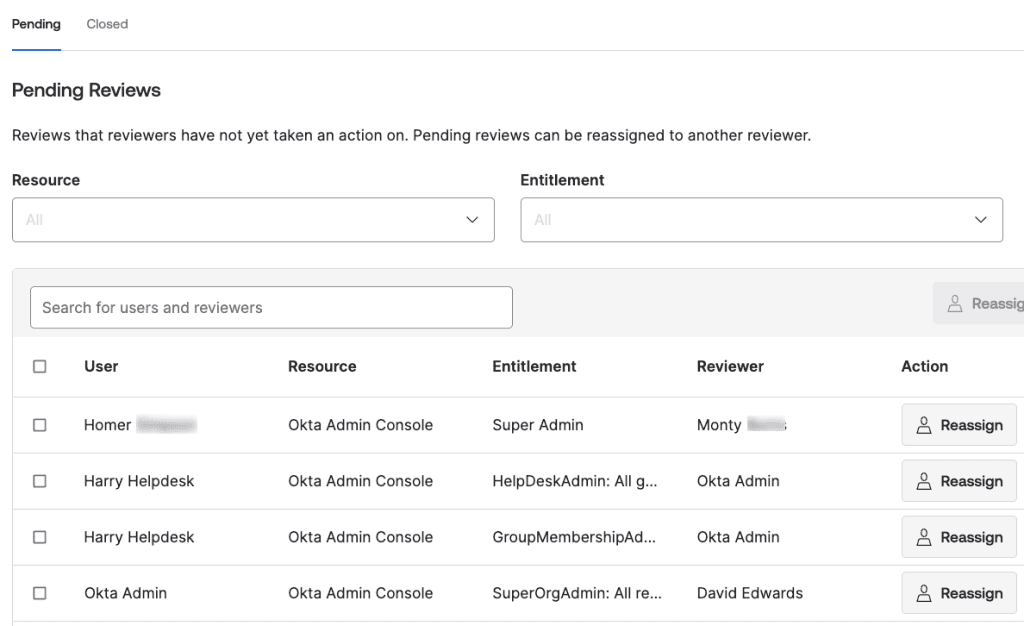Click the Action column header
Screen dimensions: 1024x626
[925, 366]
